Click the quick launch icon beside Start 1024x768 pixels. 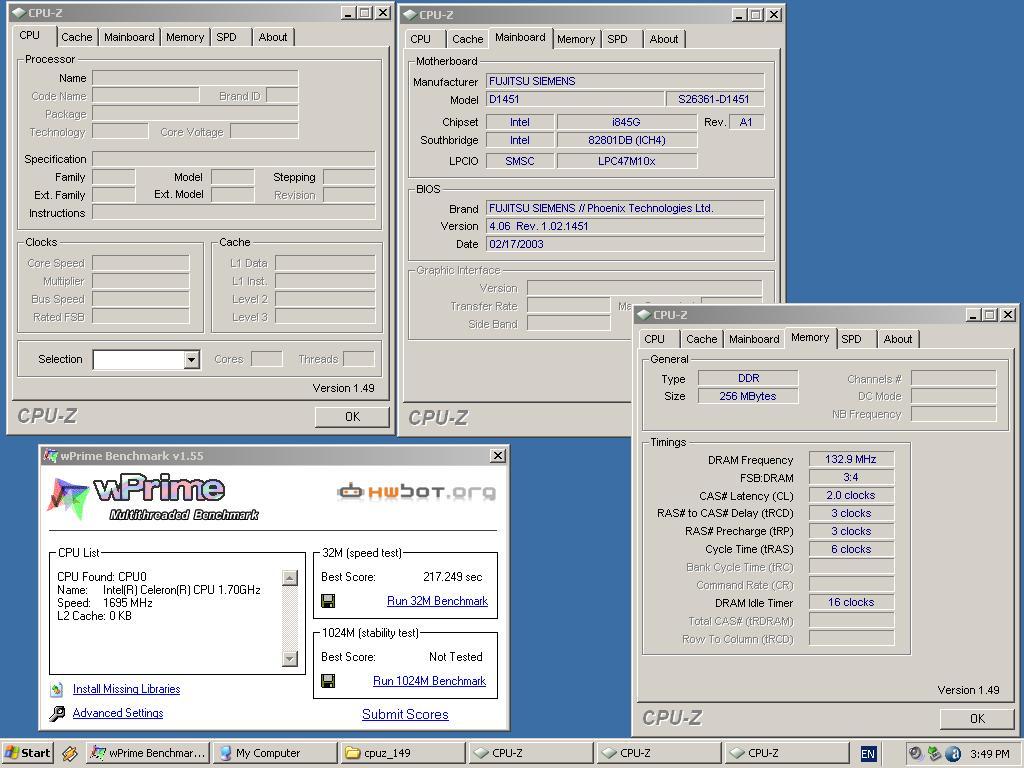70,754
